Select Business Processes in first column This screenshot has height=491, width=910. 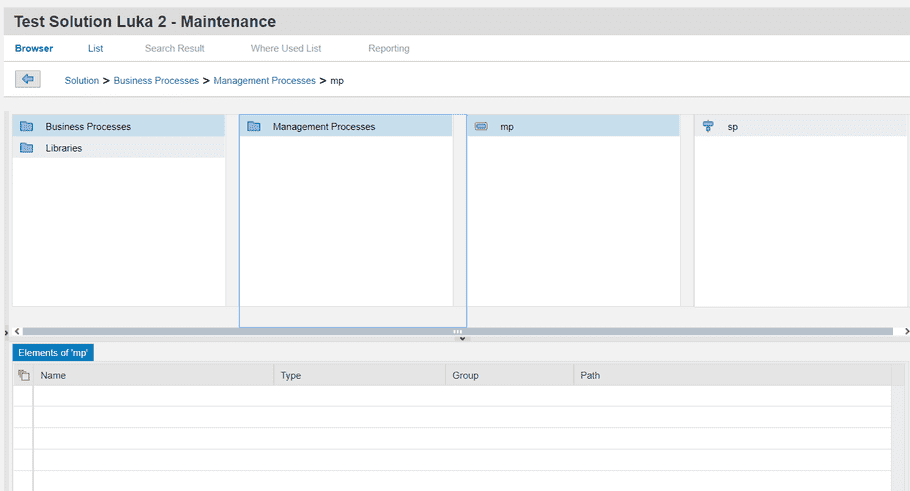118,126
